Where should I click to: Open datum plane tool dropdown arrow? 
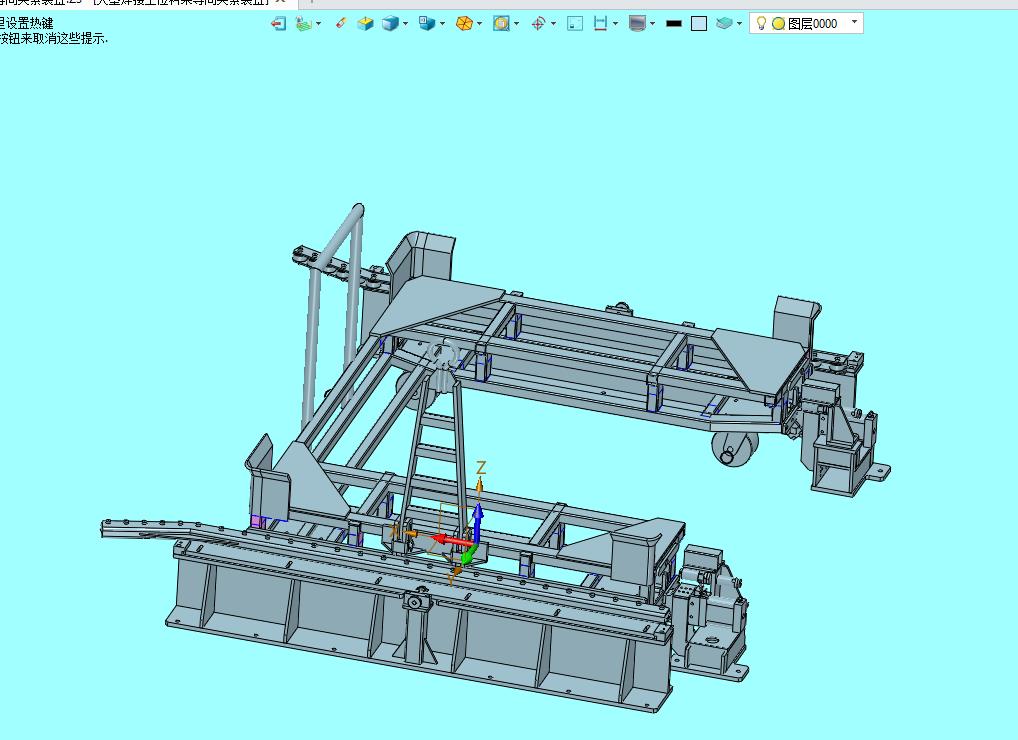coord(318,24)
